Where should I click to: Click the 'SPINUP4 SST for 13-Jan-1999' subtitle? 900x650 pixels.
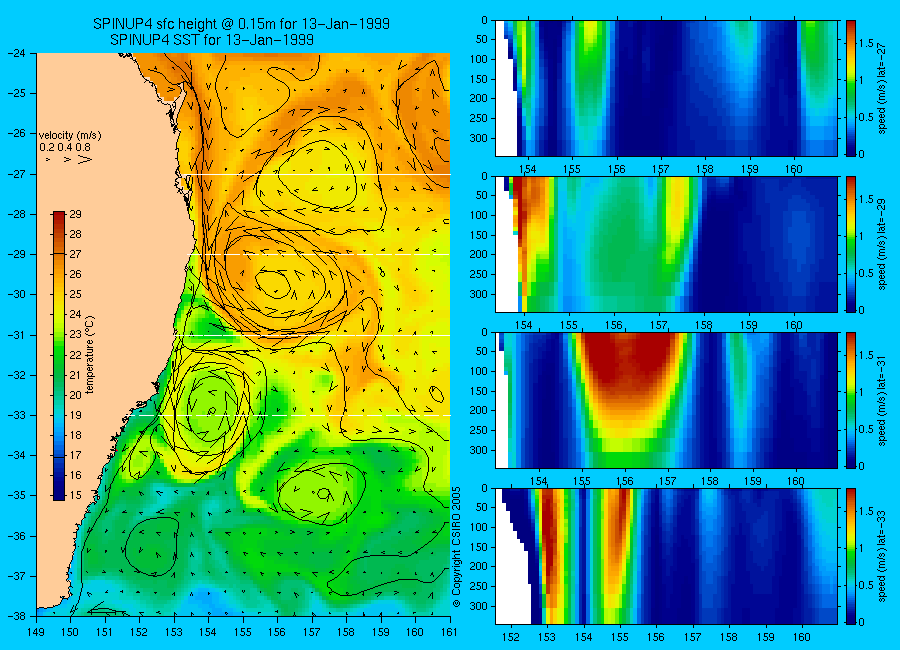[x=212, y=40]
